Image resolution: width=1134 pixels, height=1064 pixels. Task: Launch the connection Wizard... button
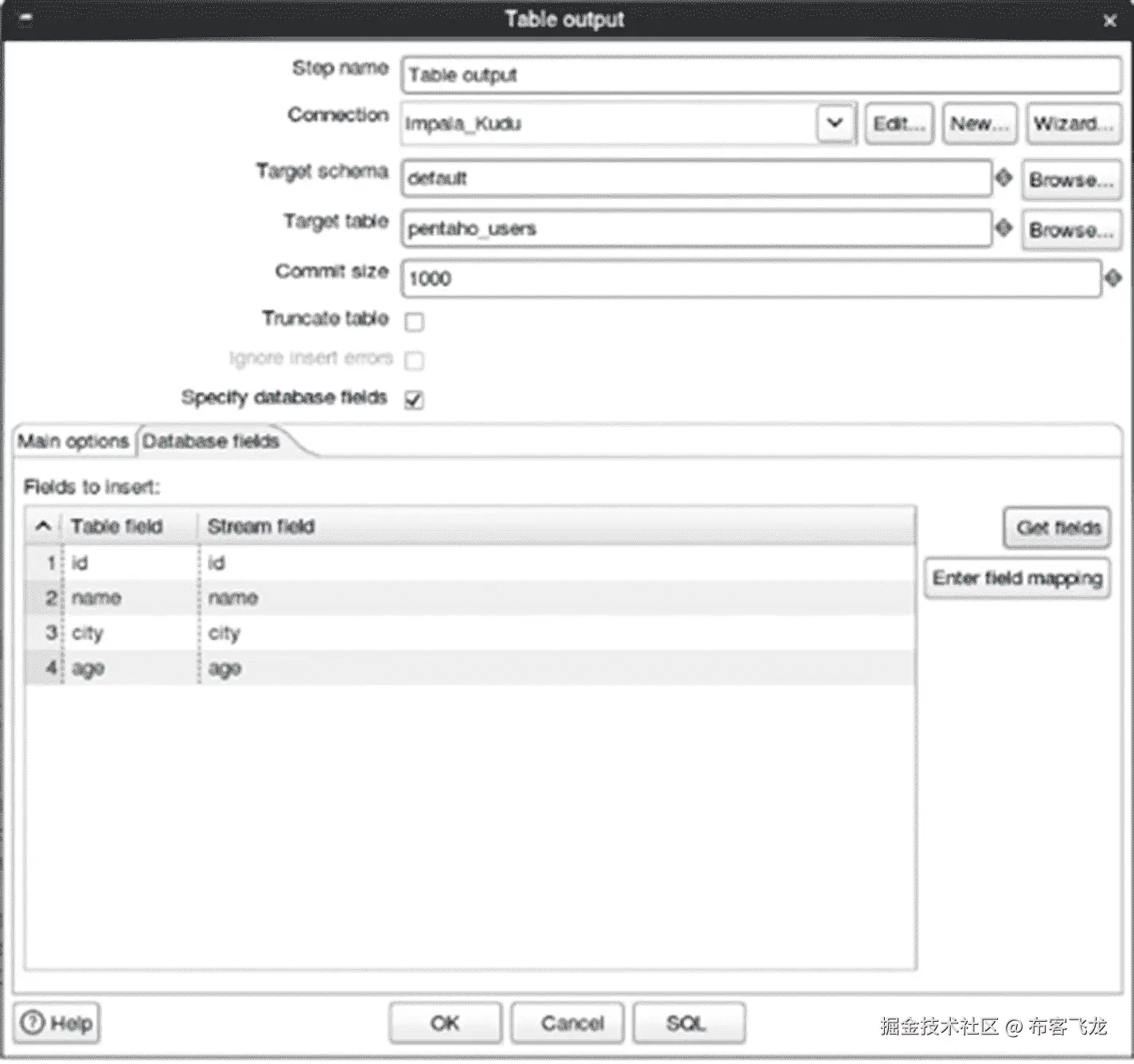(1074, 123)
